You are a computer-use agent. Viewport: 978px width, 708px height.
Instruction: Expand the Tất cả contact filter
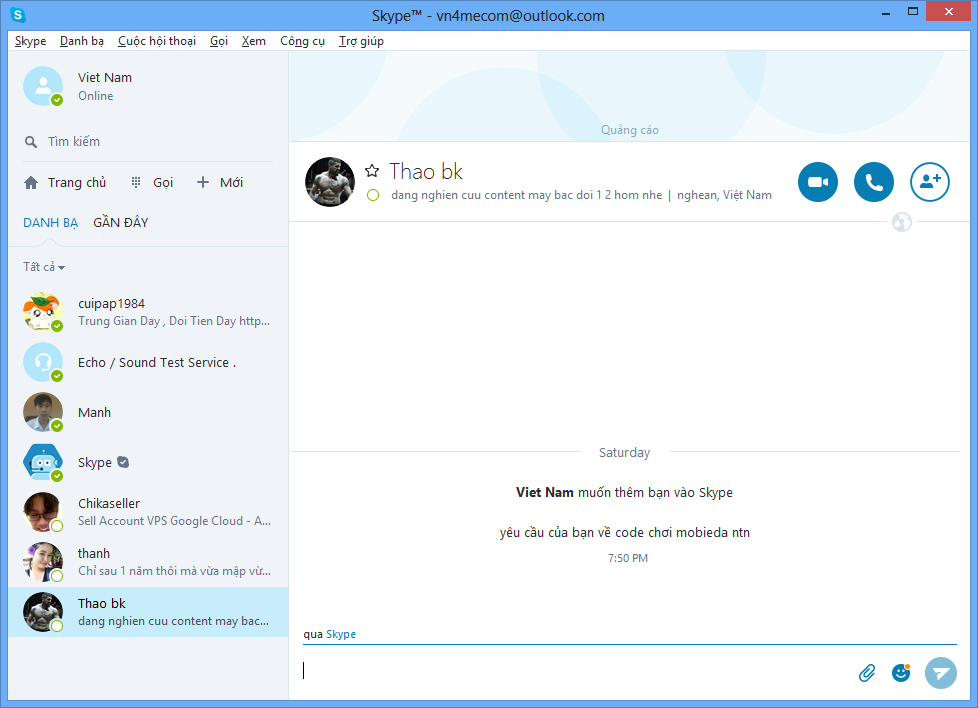[44, 267]
